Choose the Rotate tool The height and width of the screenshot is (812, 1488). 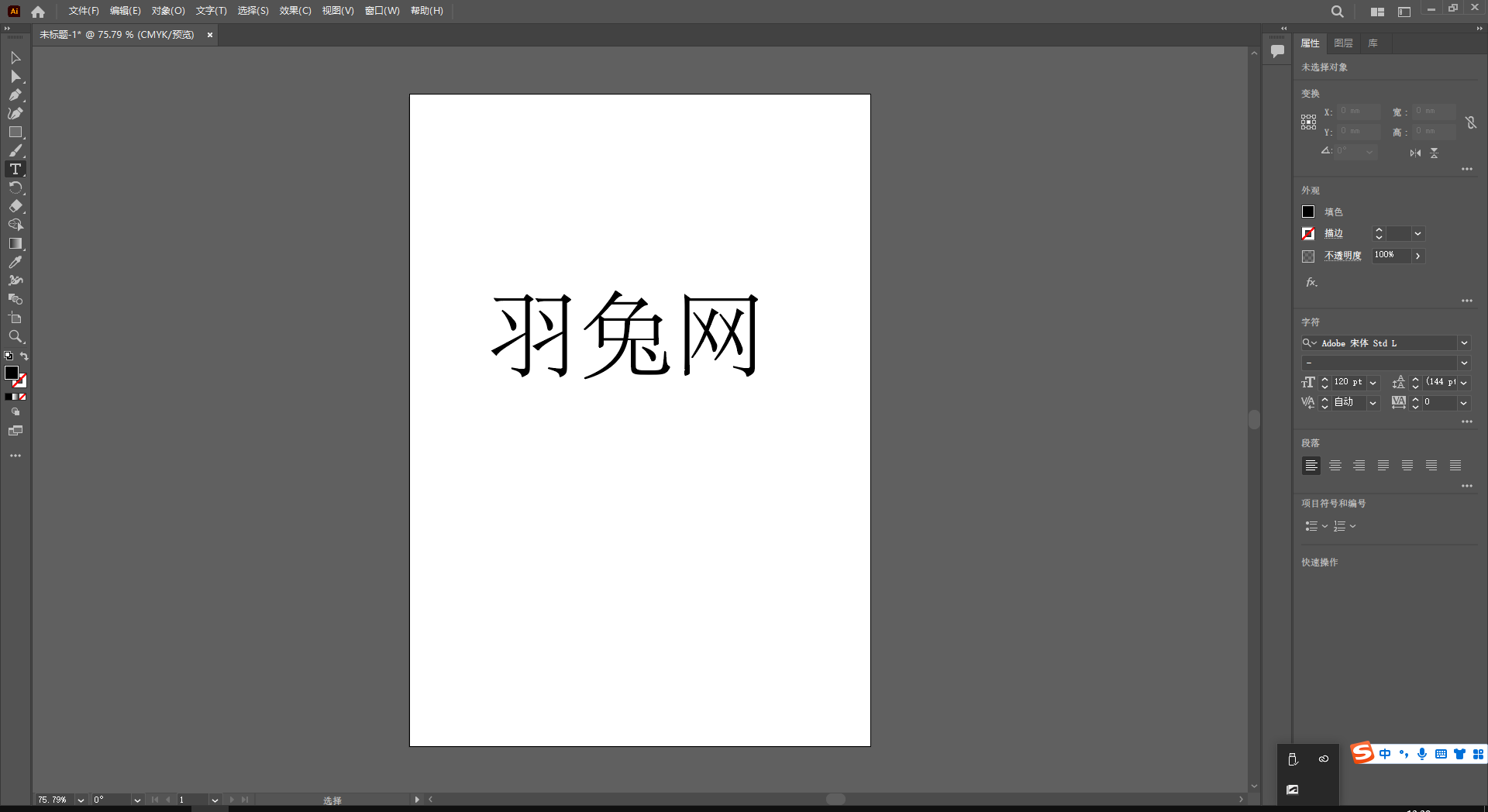(x=15, y=188)
